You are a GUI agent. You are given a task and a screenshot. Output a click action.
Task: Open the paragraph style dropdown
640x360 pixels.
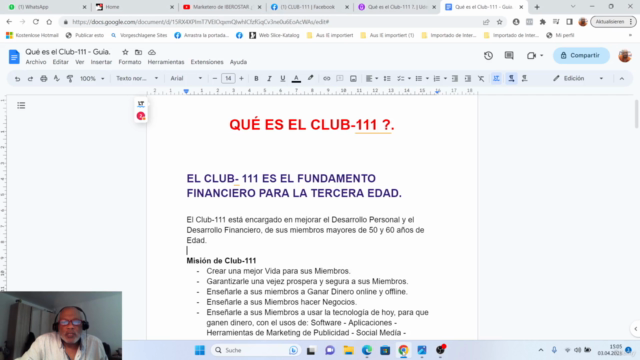pos(137,78)
